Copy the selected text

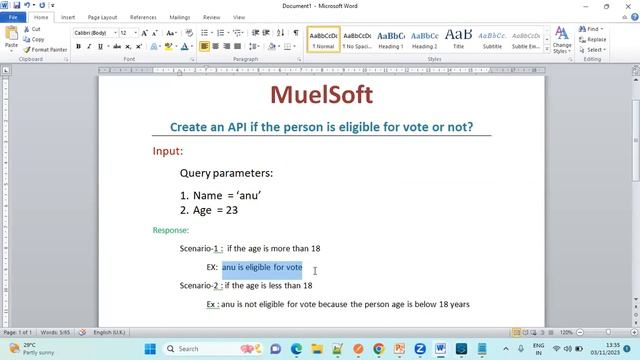pyautogui.click(x=33, y=39)
